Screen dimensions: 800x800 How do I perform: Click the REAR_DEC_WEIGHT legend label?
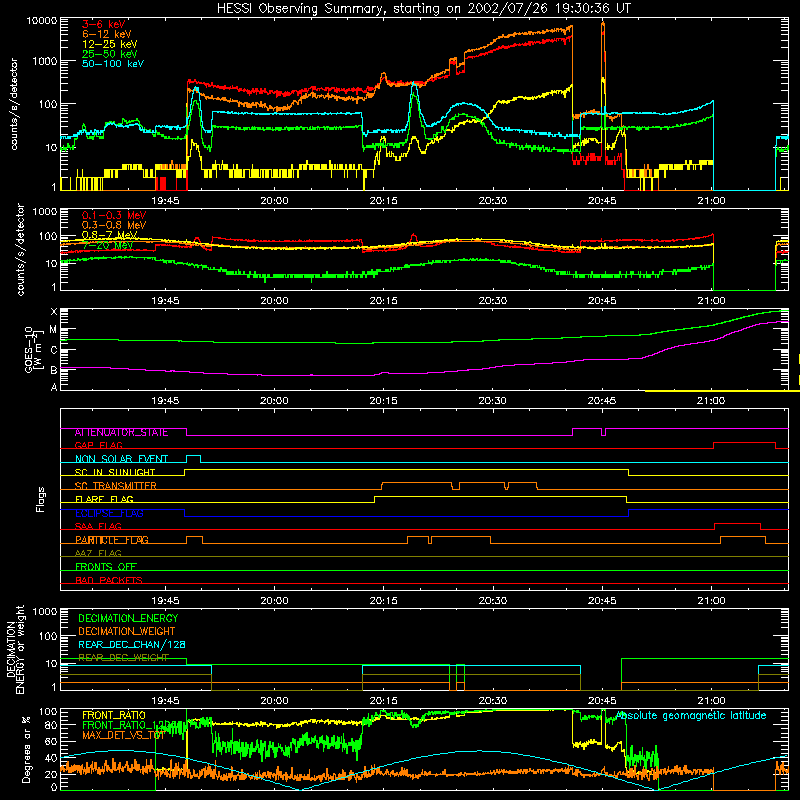click(x=123, y=658)
